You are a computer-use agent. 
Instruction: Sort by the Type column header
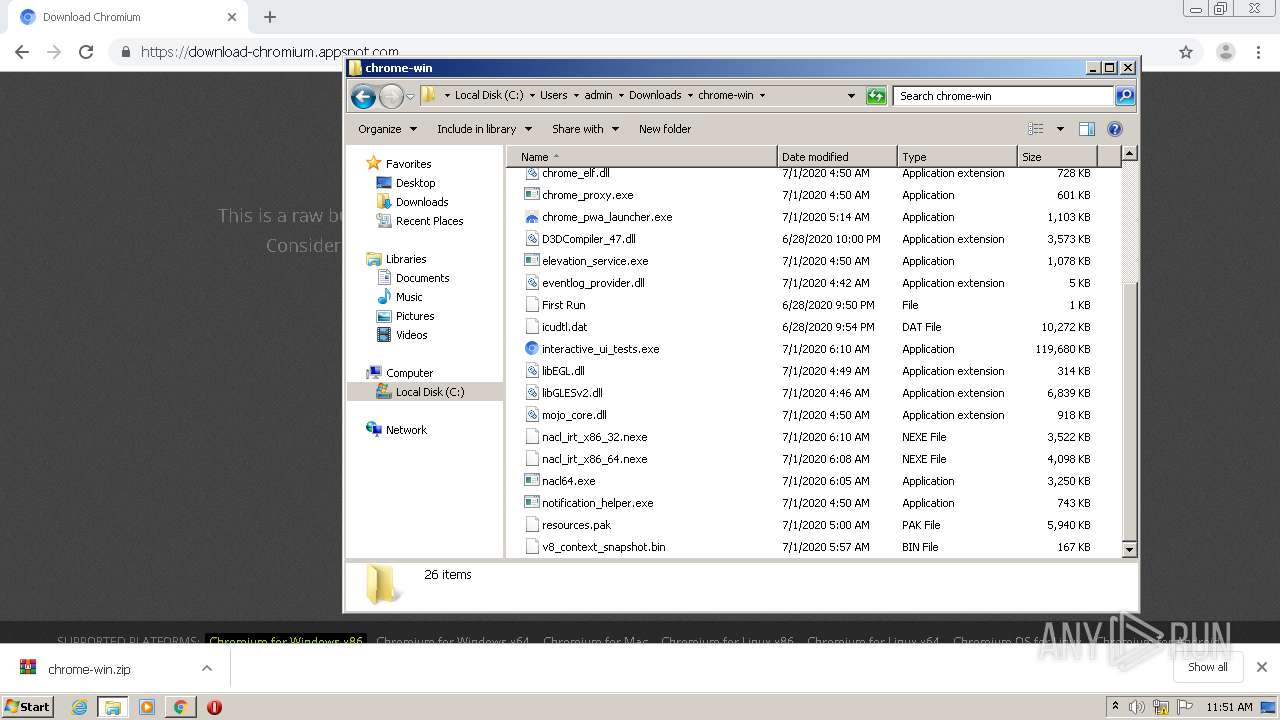coord(957,157)
